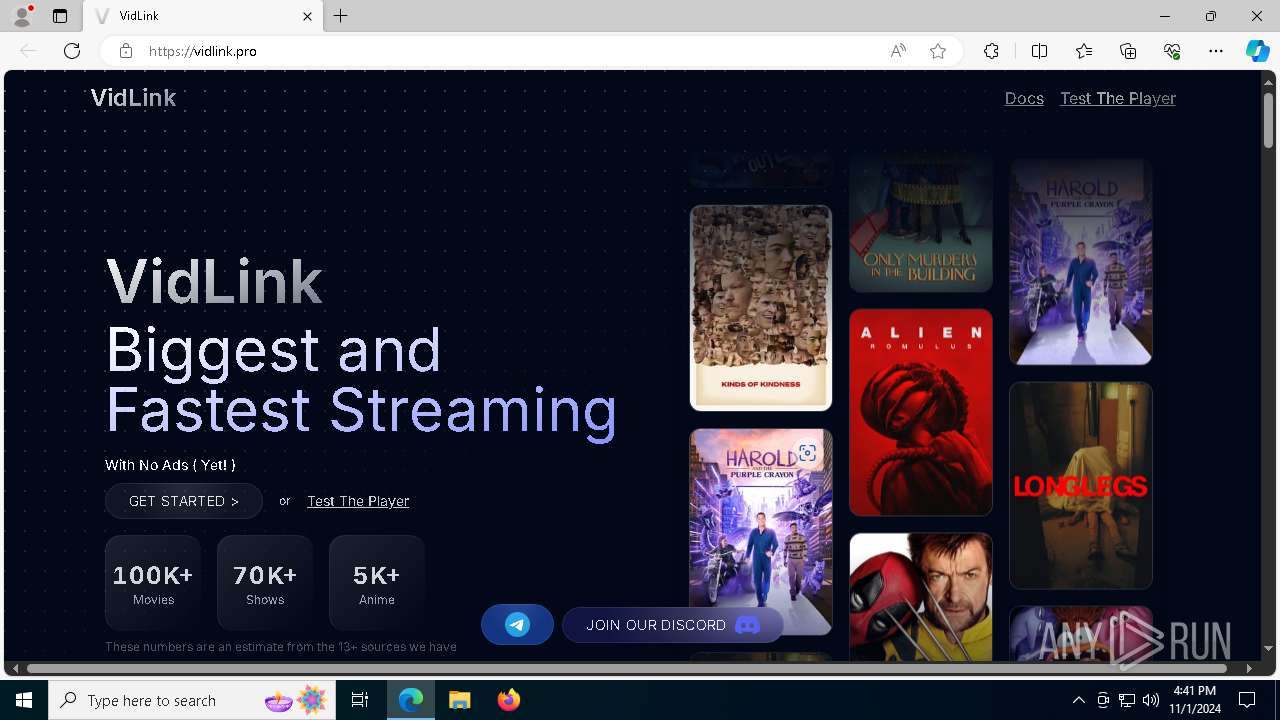Select the Longlegs poster
Screen dimensions: 1280x720
click(x=1081, y=485)
